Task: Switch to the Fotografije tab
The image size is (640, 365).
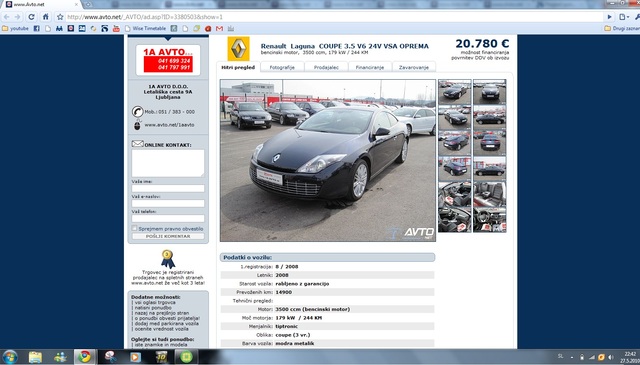Action: [x=282, y=67]
